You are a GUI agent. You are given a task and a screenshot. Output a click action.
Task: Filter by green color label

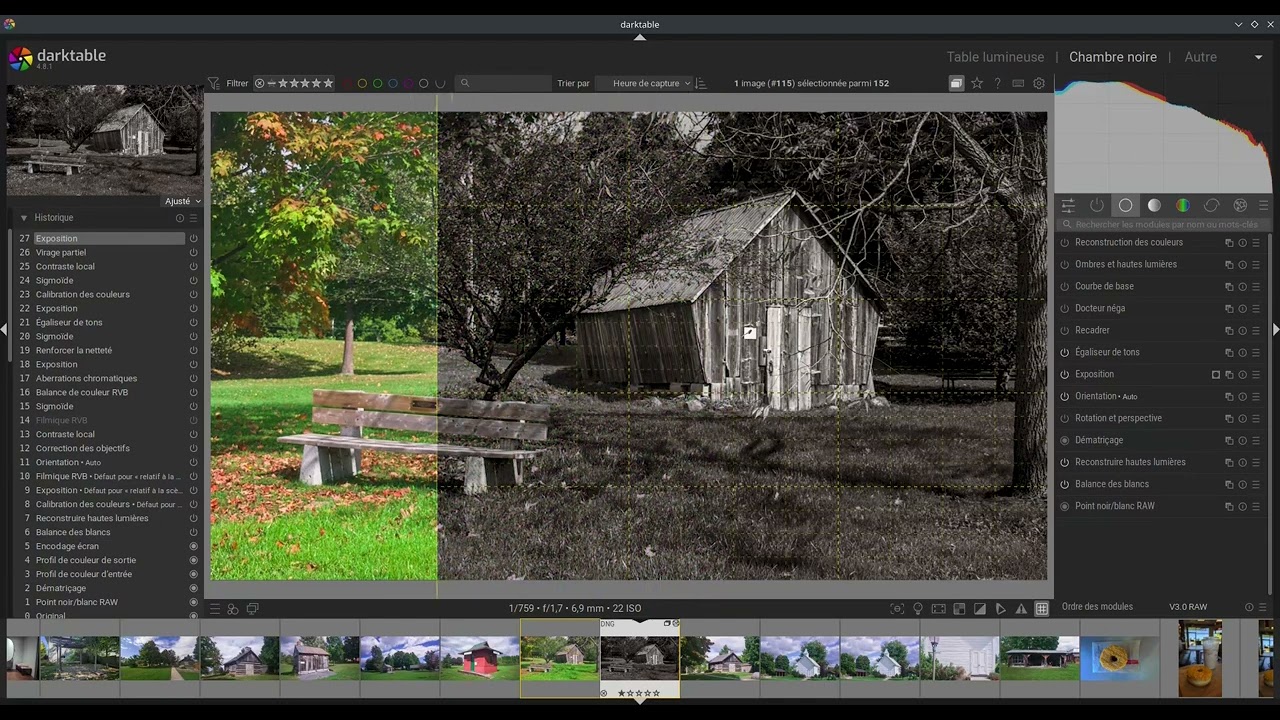pyautogui.click(x=377, y=83)
